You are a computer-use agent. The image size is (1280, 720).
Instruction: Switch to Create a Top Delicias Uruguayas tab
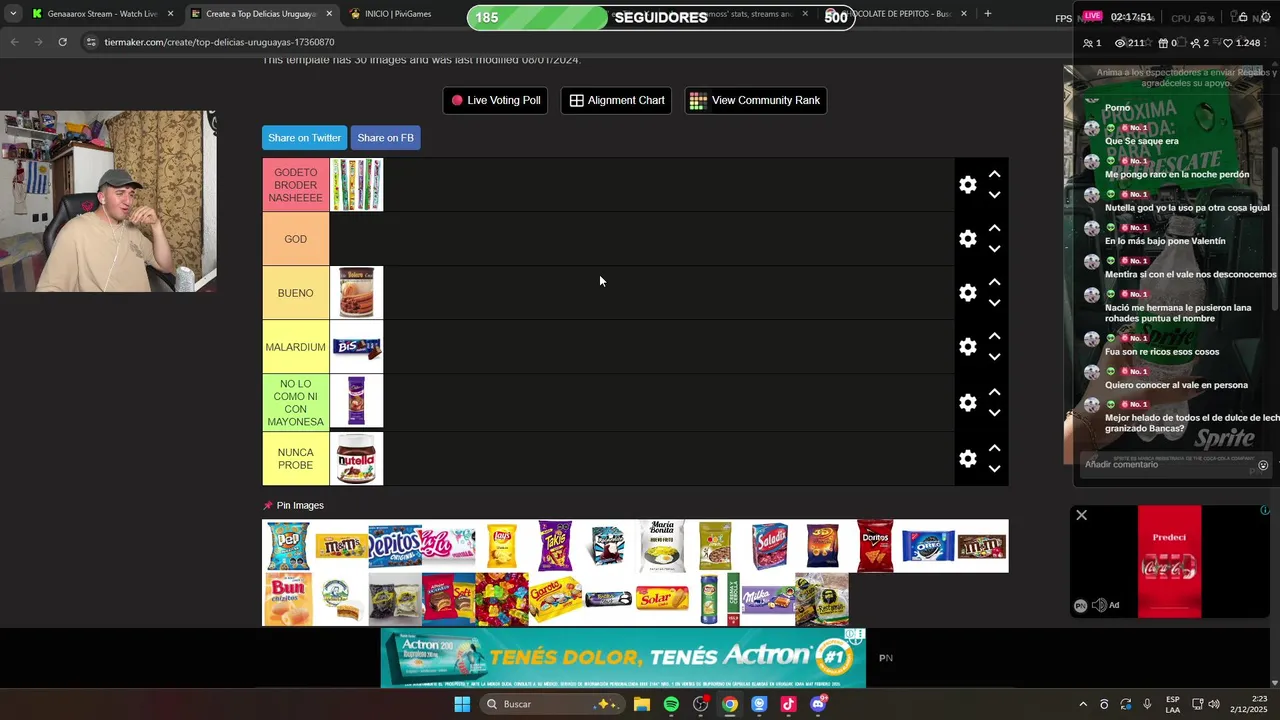click(x=262, y=14)
